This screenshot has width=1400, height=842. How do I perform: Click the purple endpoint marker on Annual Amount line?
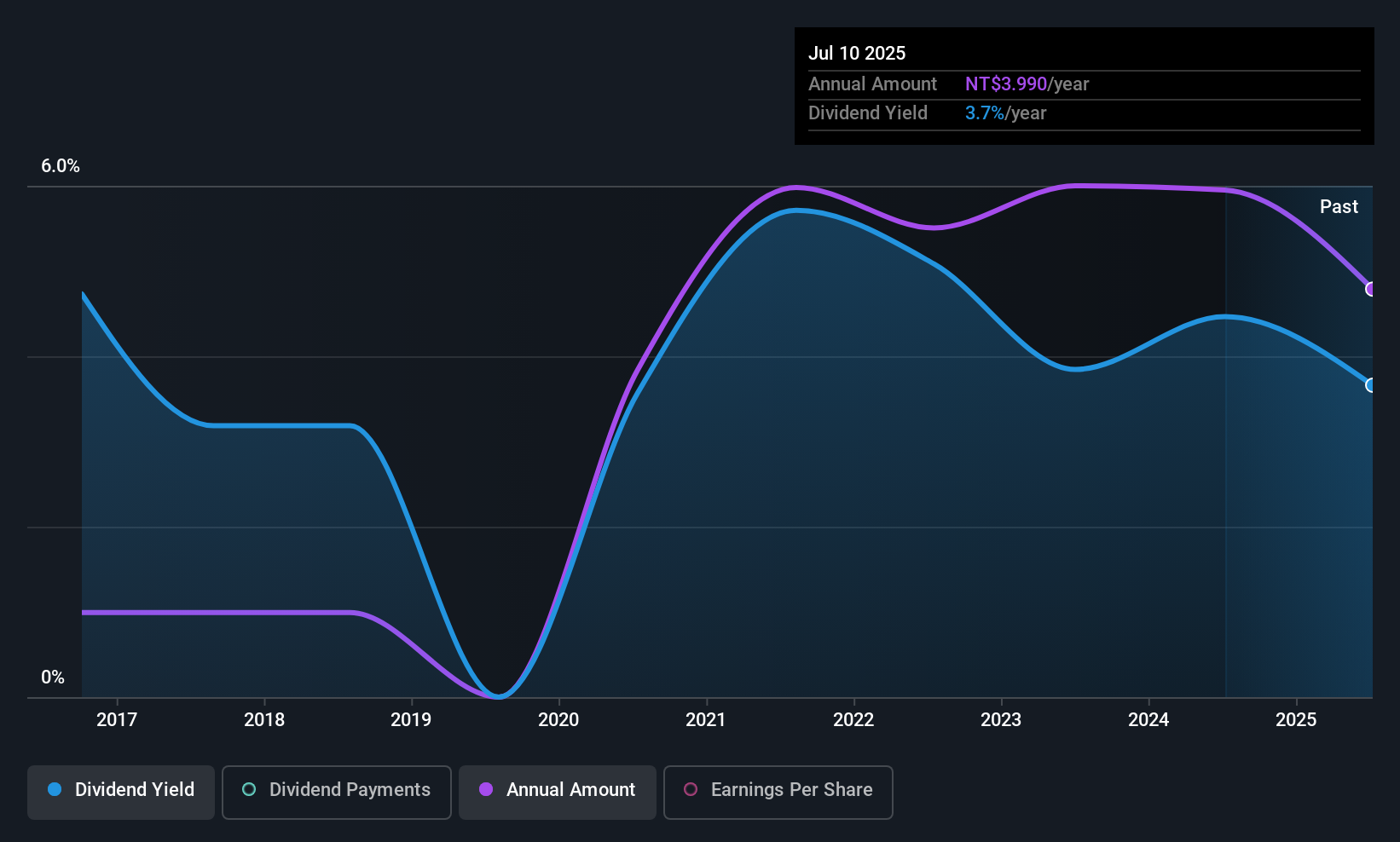click(1370, 290)
